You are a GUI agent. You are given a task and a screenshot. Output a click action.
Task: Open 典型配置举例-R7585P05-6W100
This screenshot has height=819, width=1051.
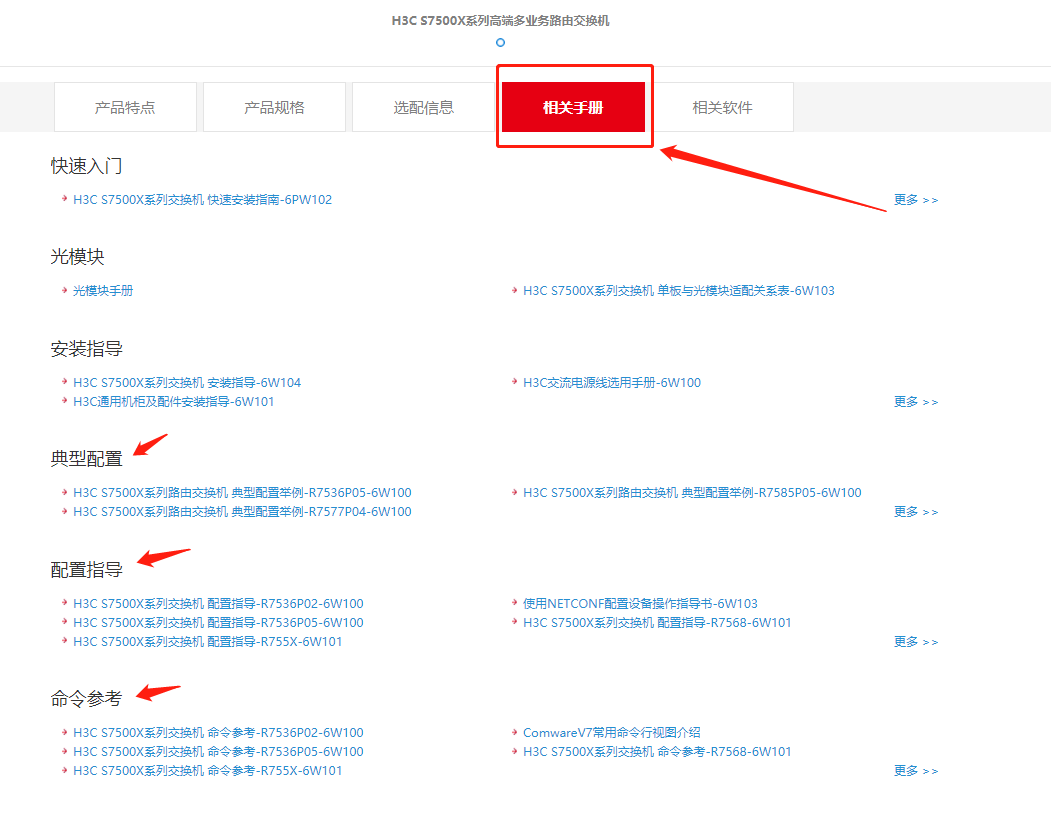tap(692, 493)
